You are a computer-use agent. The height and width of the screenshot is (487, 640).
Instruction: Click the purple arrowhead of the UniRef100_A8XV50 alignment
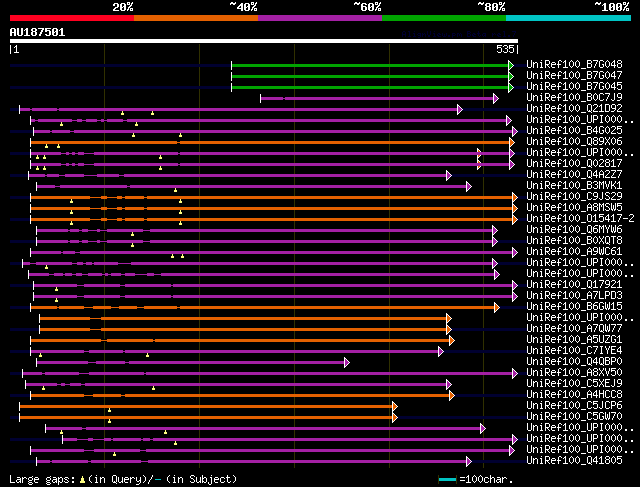coord(515,374)
